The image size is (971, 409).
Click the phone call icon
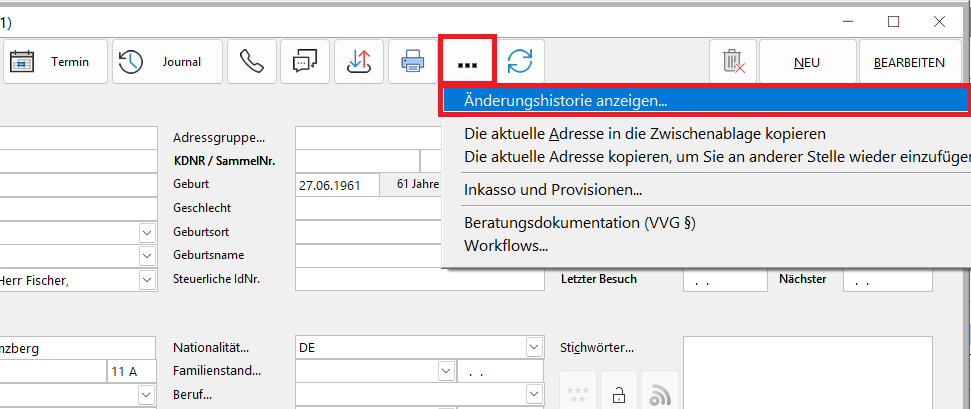(251, 62)
